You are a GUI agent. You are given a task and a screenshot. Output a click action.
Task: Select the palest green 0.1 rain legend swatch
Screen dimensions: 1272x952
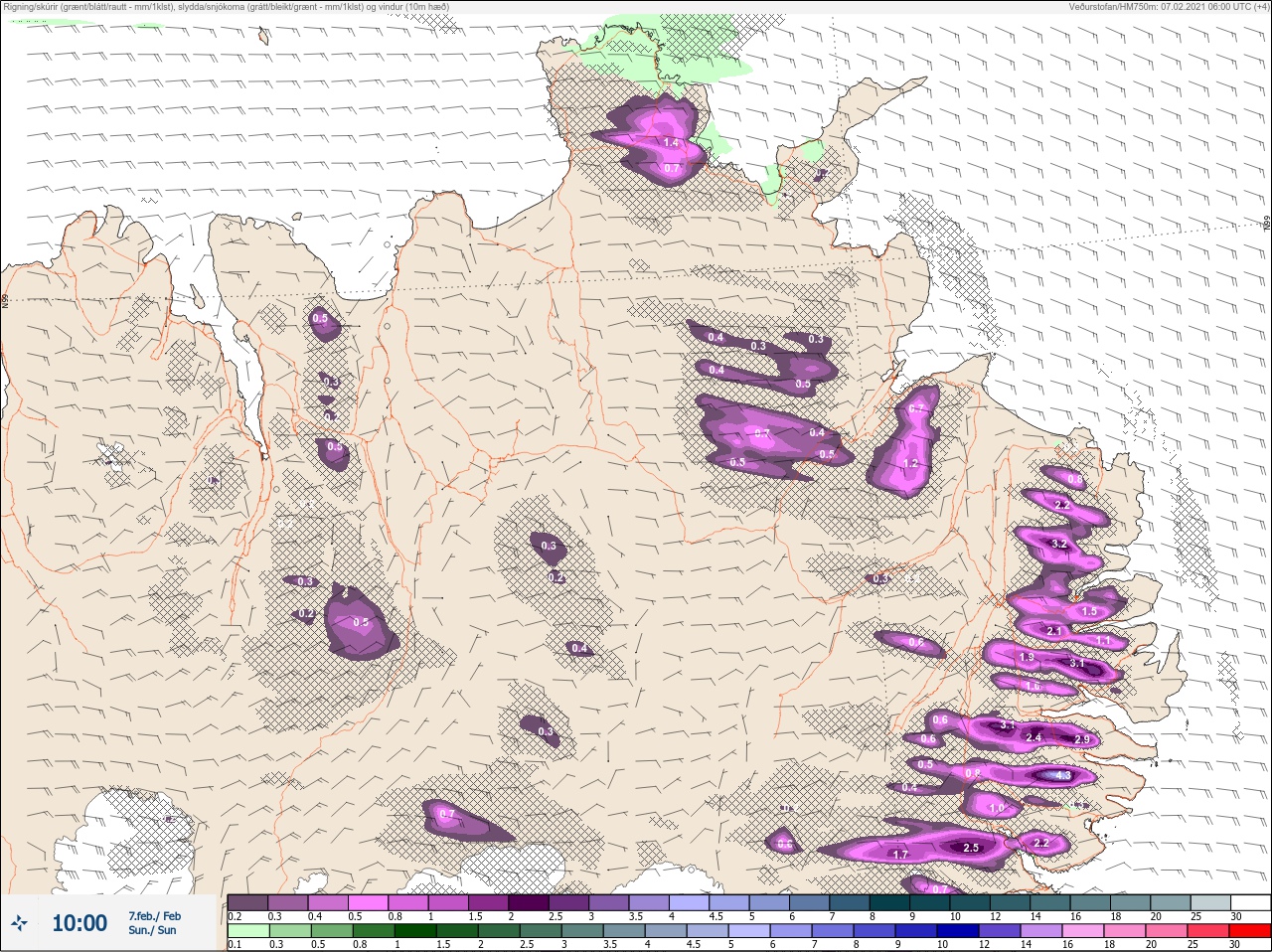click(x=247, y=931)
